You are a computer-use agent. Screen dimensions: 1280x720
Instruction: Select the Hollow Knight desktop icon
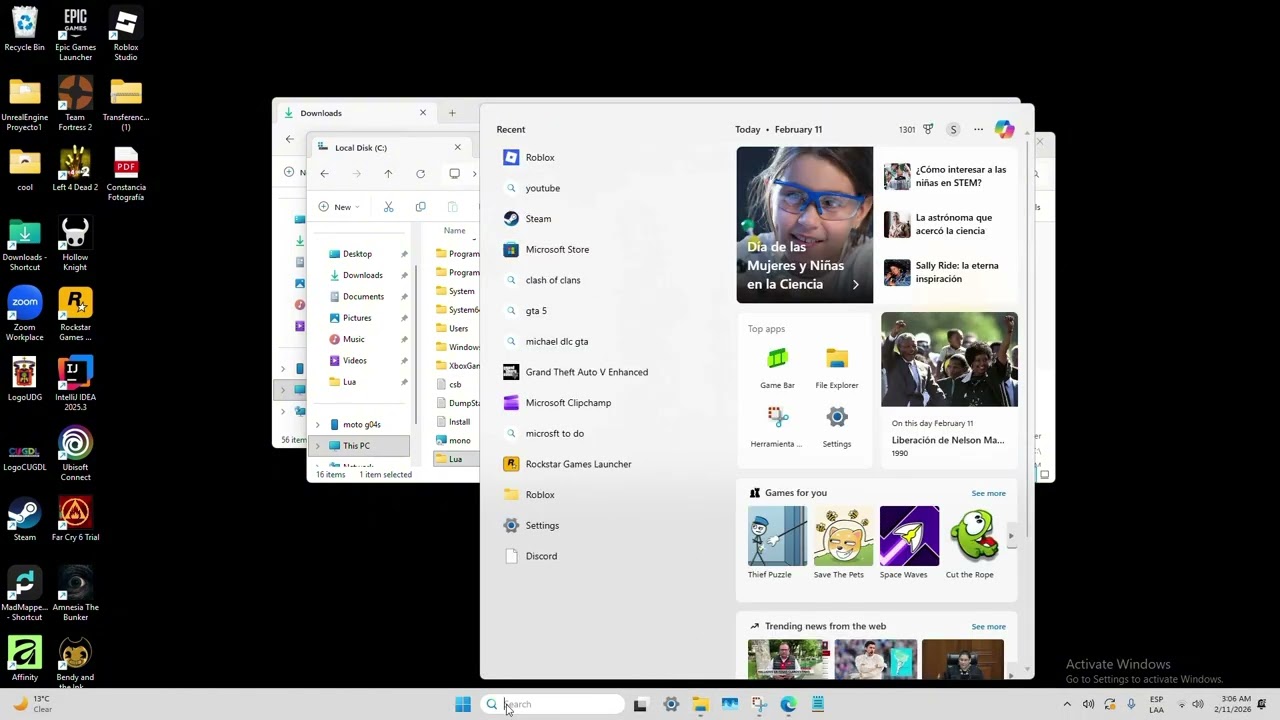coord(75,245)
